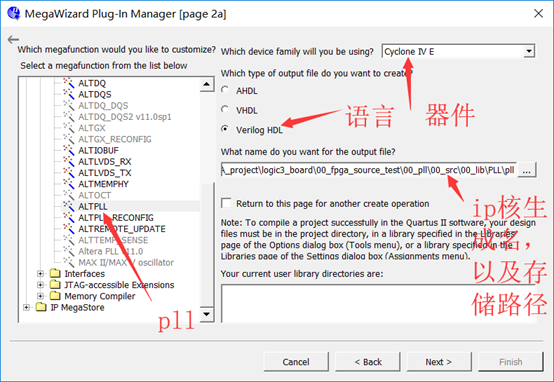Click the Memory Compiler folder icon
554x382 pixels.
pos(55,296)
